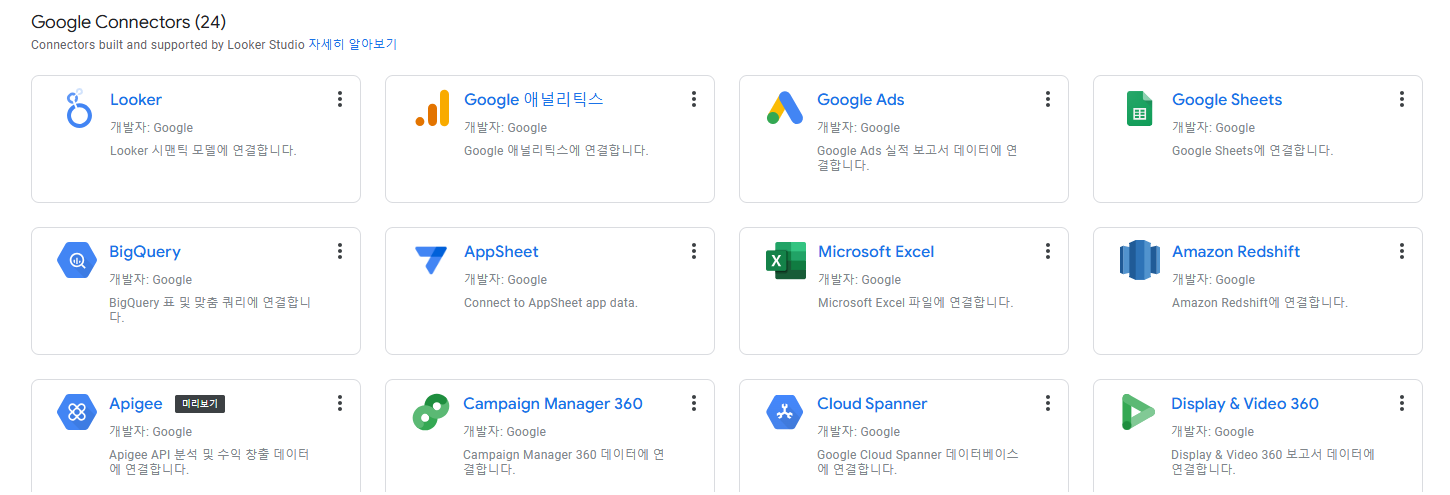
Task: Select the BigQuery connector title
Action: (145, 252)
